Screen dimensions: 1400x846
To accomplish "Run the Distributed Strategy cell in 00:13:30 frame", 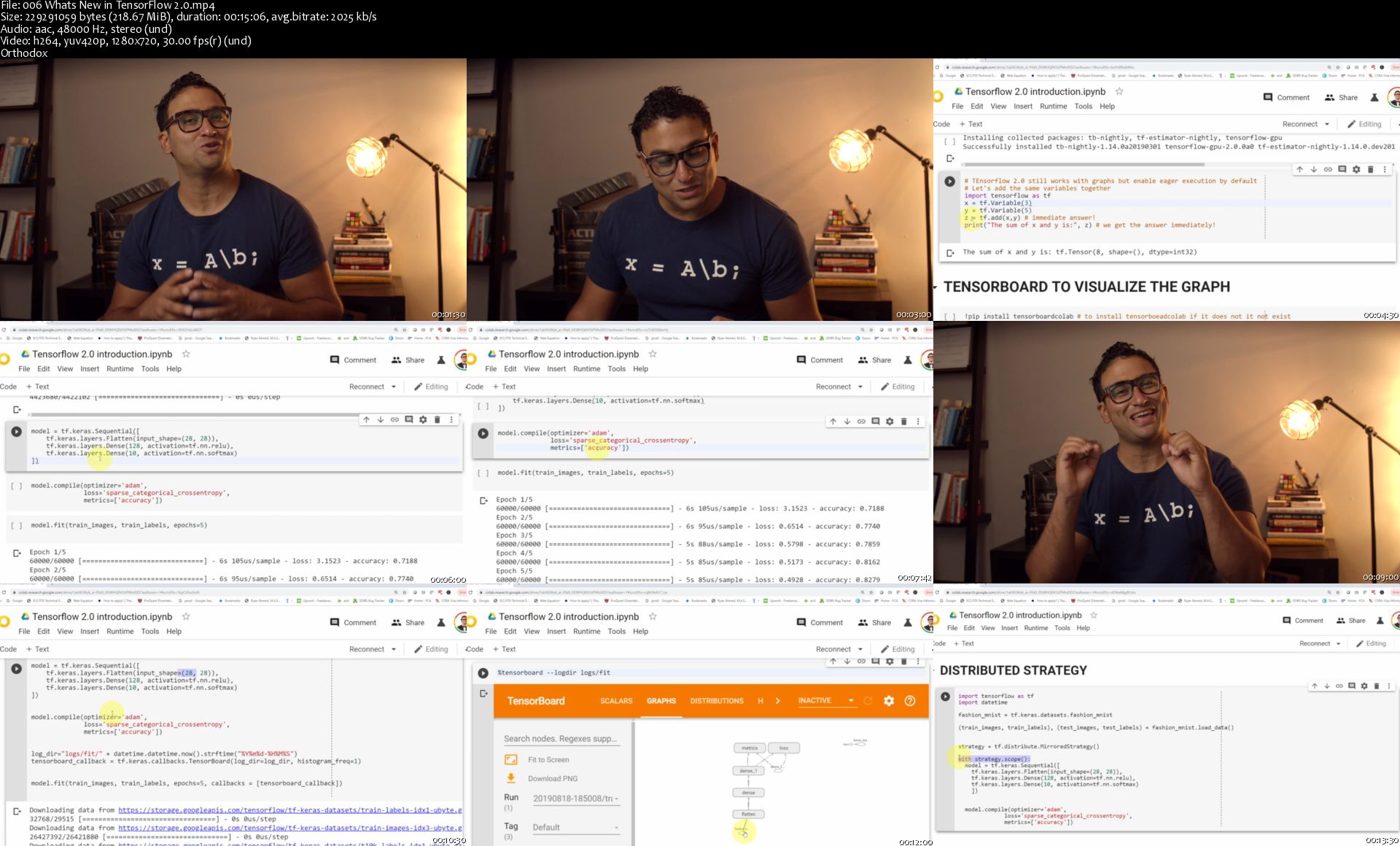I will 945,696.
